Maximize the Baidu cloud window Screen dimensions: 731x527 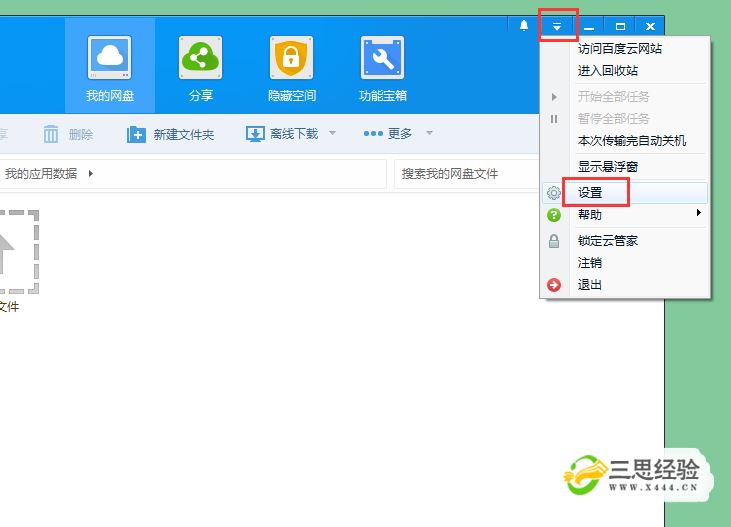[x=620, y=27]
